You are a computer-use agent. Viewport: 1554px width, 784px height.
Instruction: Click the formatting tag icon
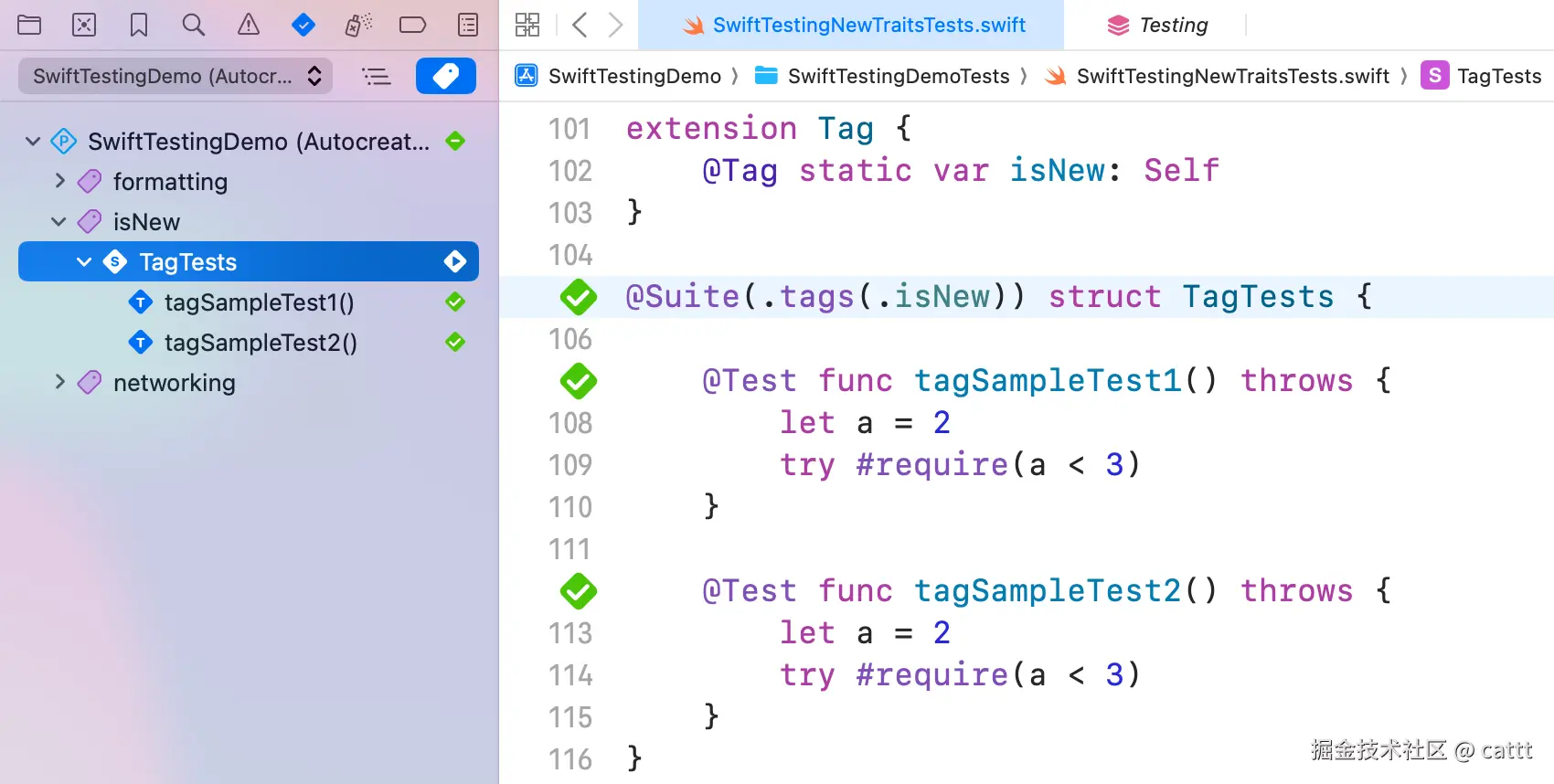click(x=90, y=182)
